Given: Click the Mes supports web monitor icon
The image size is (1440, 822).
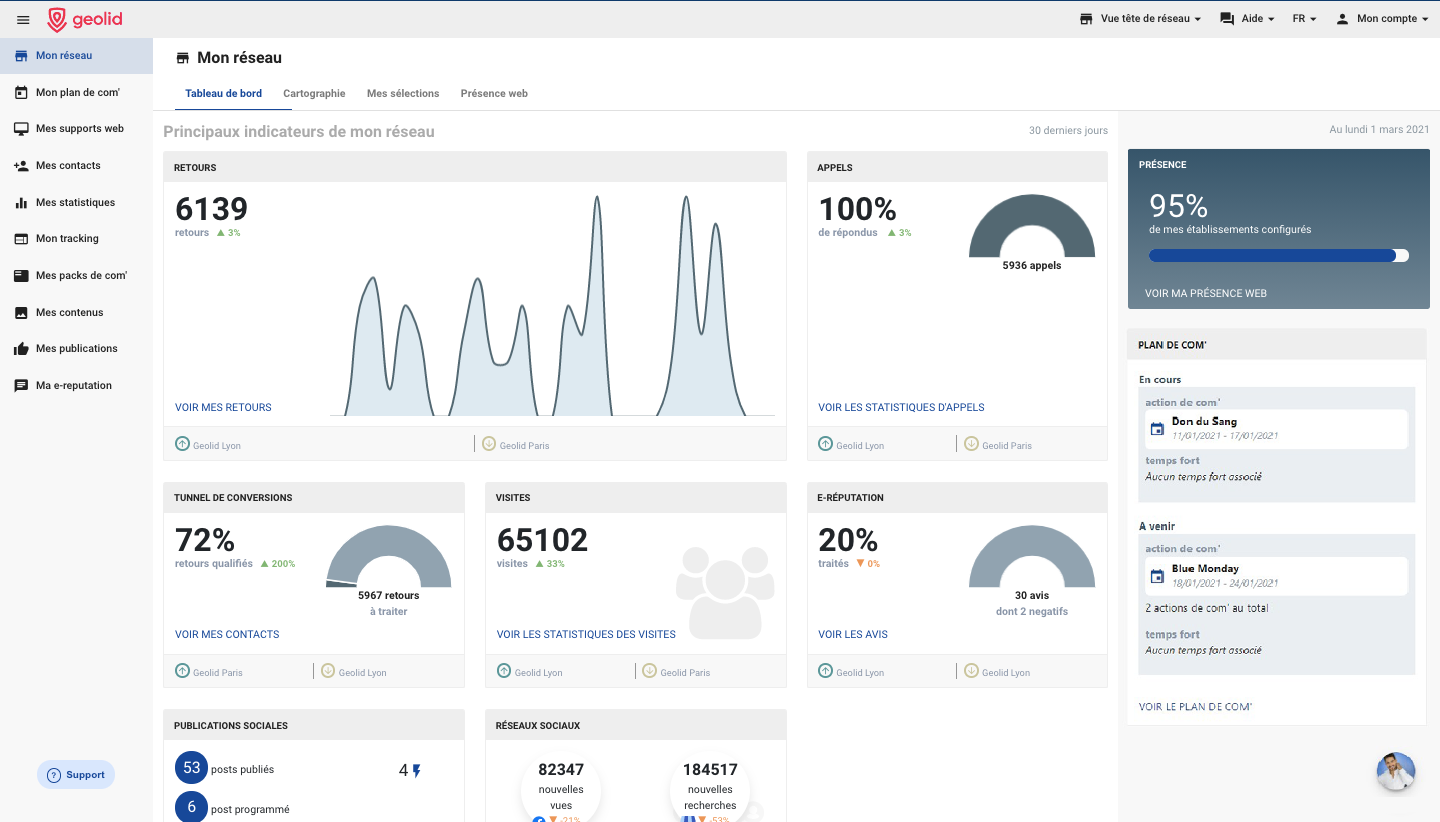Looking at the screenshot, I should pyautogui.click(x=21, y=129).
